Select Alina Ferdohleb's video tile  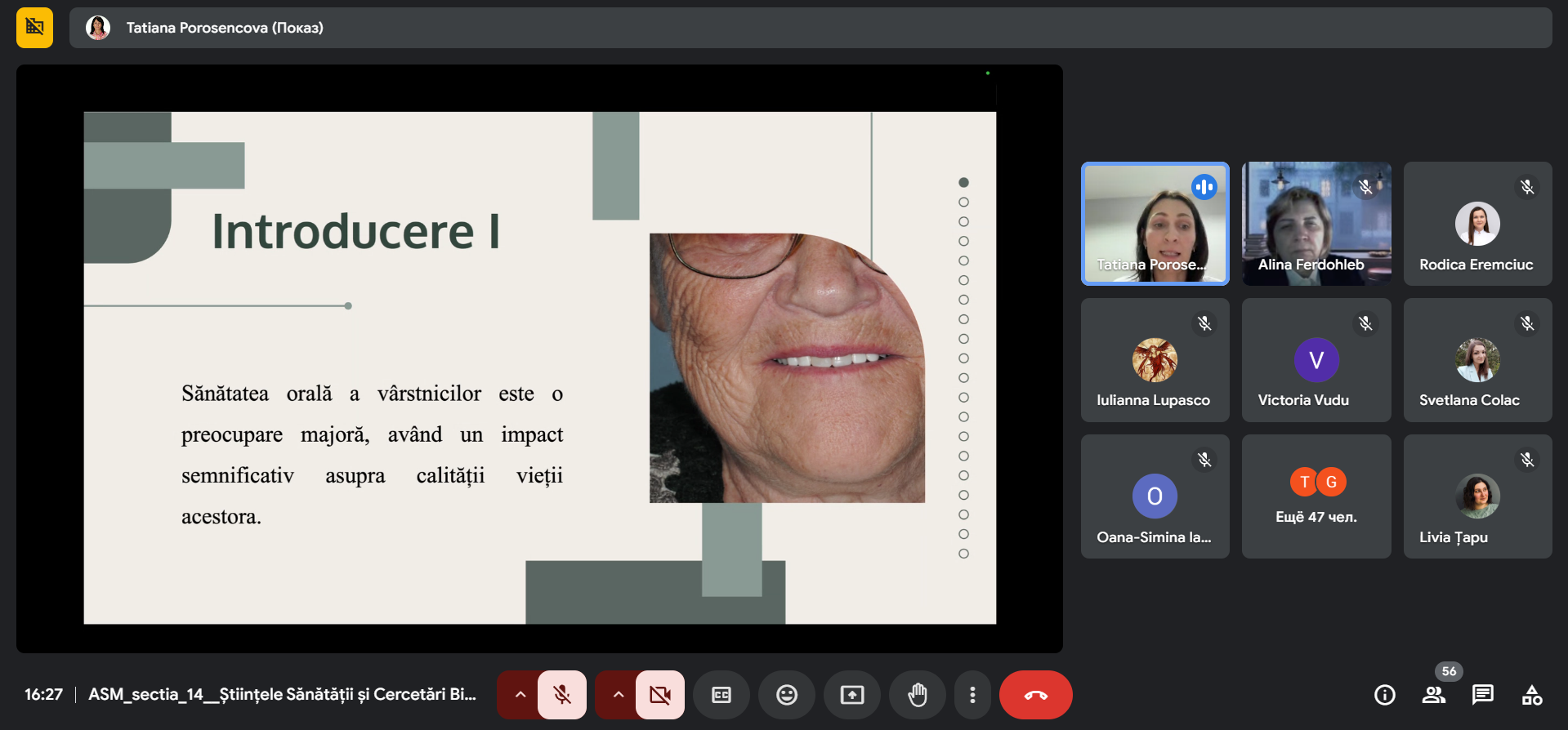[x=1316, y=224]
